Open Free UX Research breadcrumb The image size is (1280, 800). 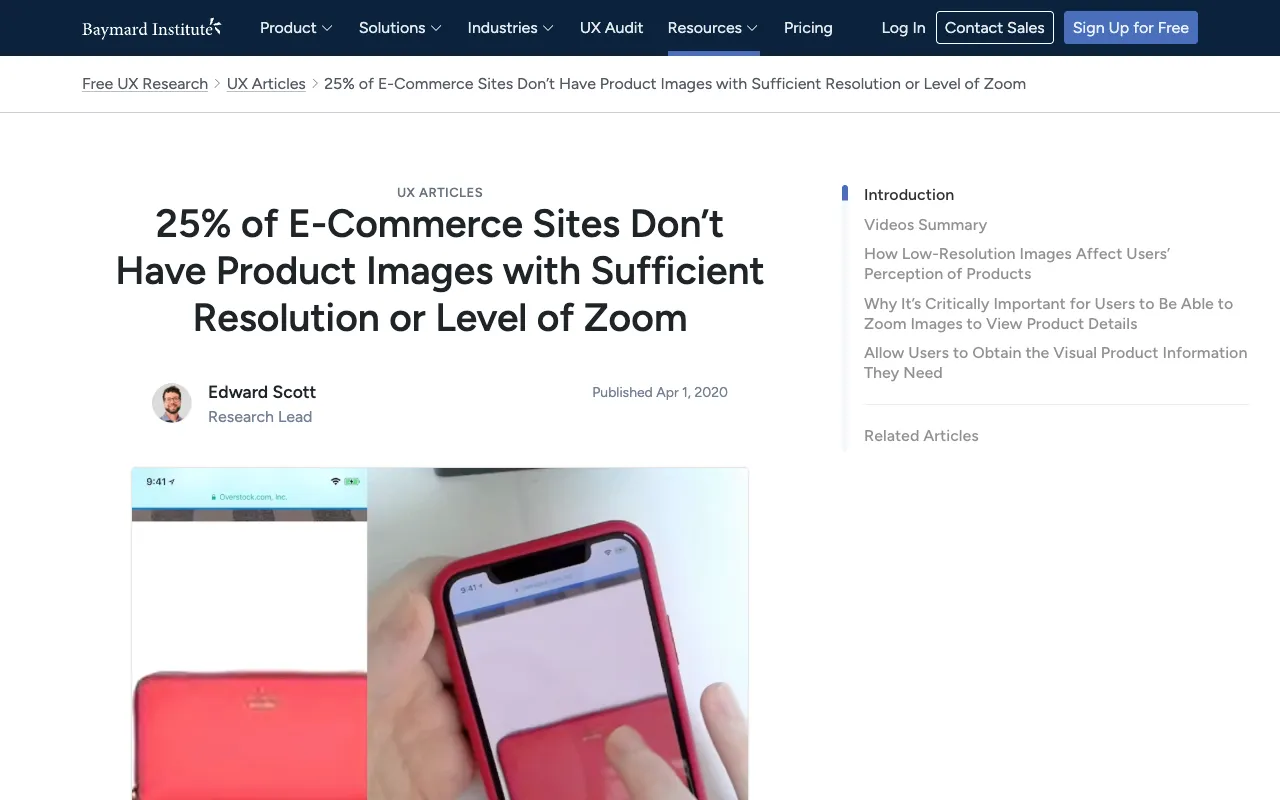pos(145,84)
